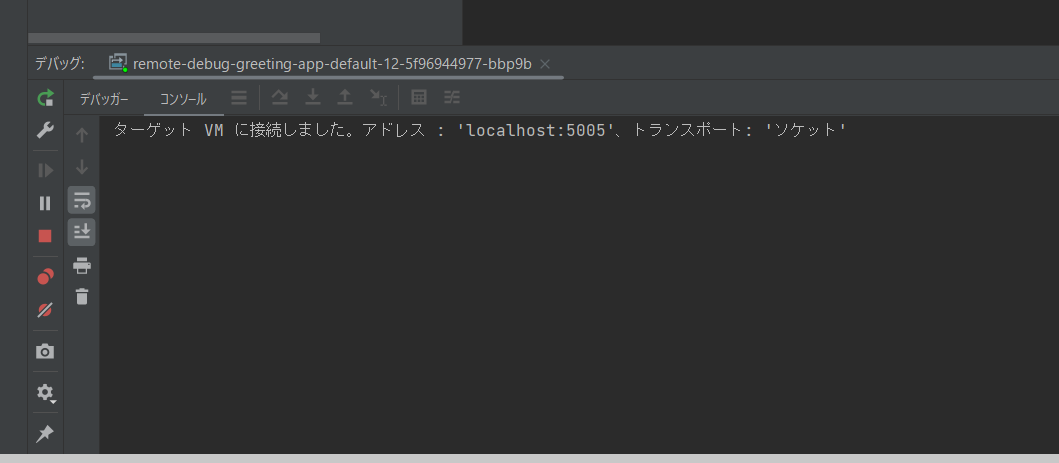Run to cursor position
Viewport: 1059px width, 463px height.
tap(378, 98)
